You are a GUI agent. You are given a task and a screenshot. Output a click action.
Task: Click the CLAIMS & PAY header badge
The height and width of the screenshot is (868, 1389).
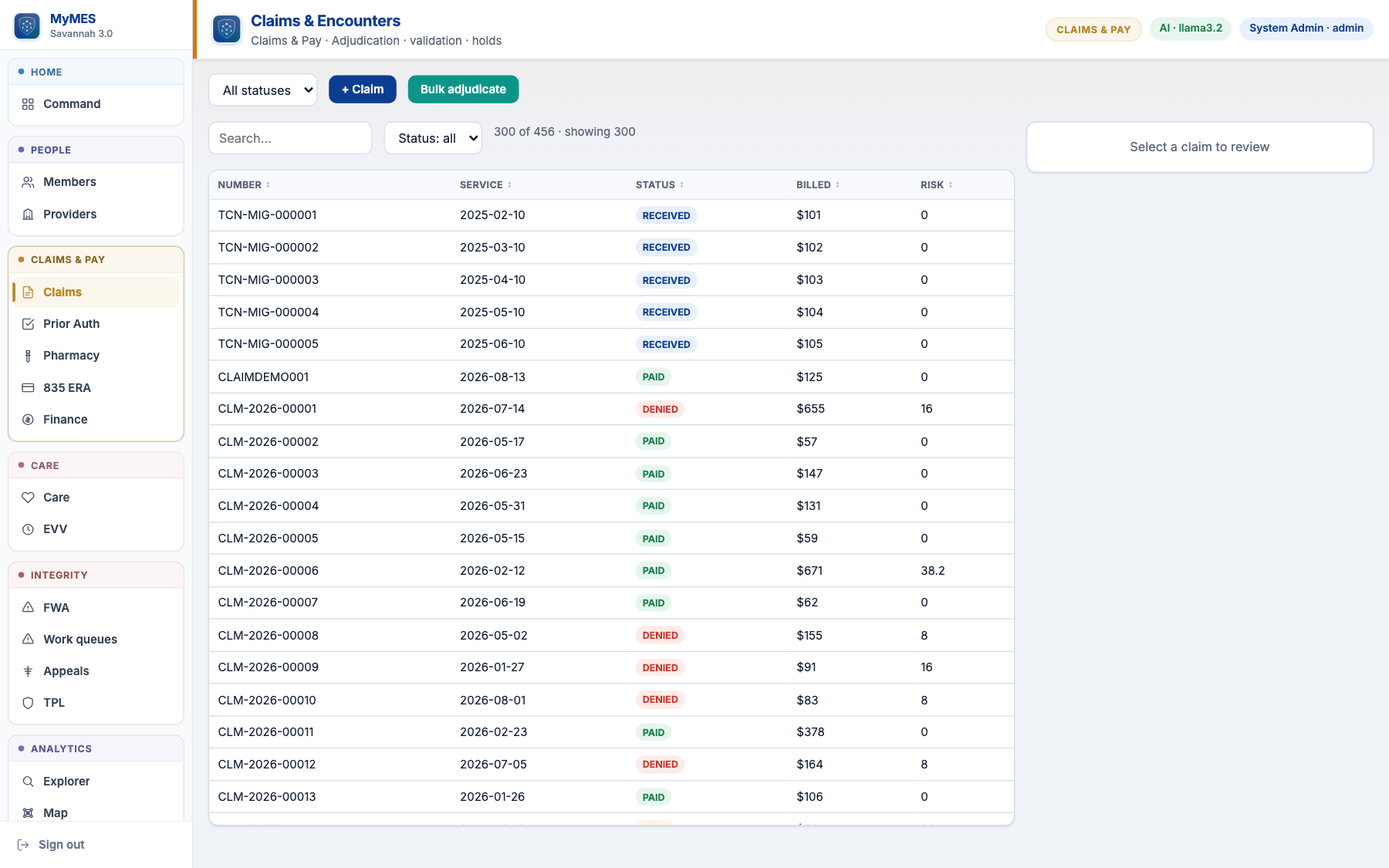point(1093,29)
